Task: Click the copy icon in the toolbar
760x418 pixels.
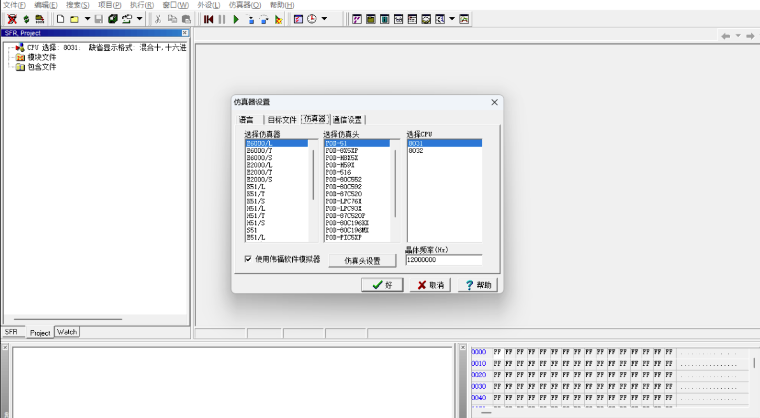Action: [172, 19]
